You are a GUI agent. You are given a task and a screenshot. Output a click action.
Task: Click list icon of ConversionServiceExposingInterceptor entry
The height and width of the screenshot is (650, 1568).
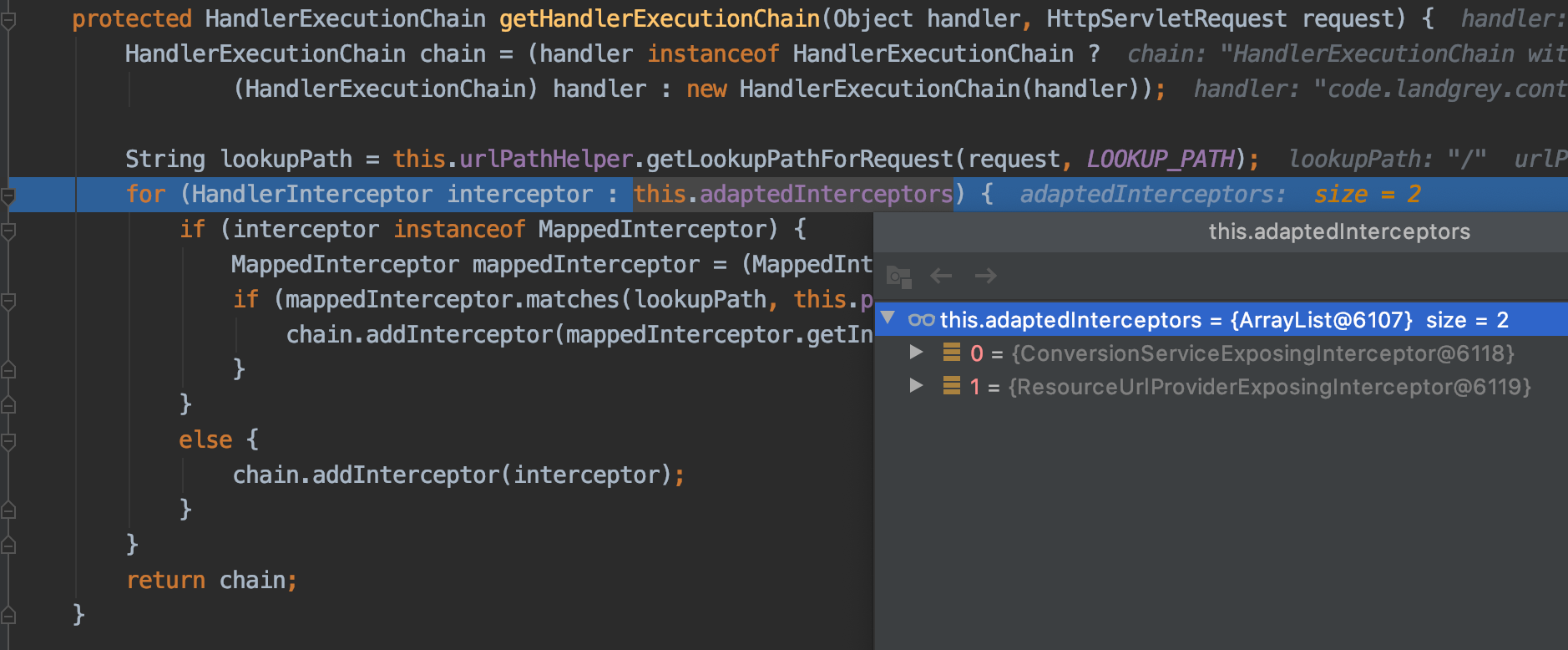(951, 353)
